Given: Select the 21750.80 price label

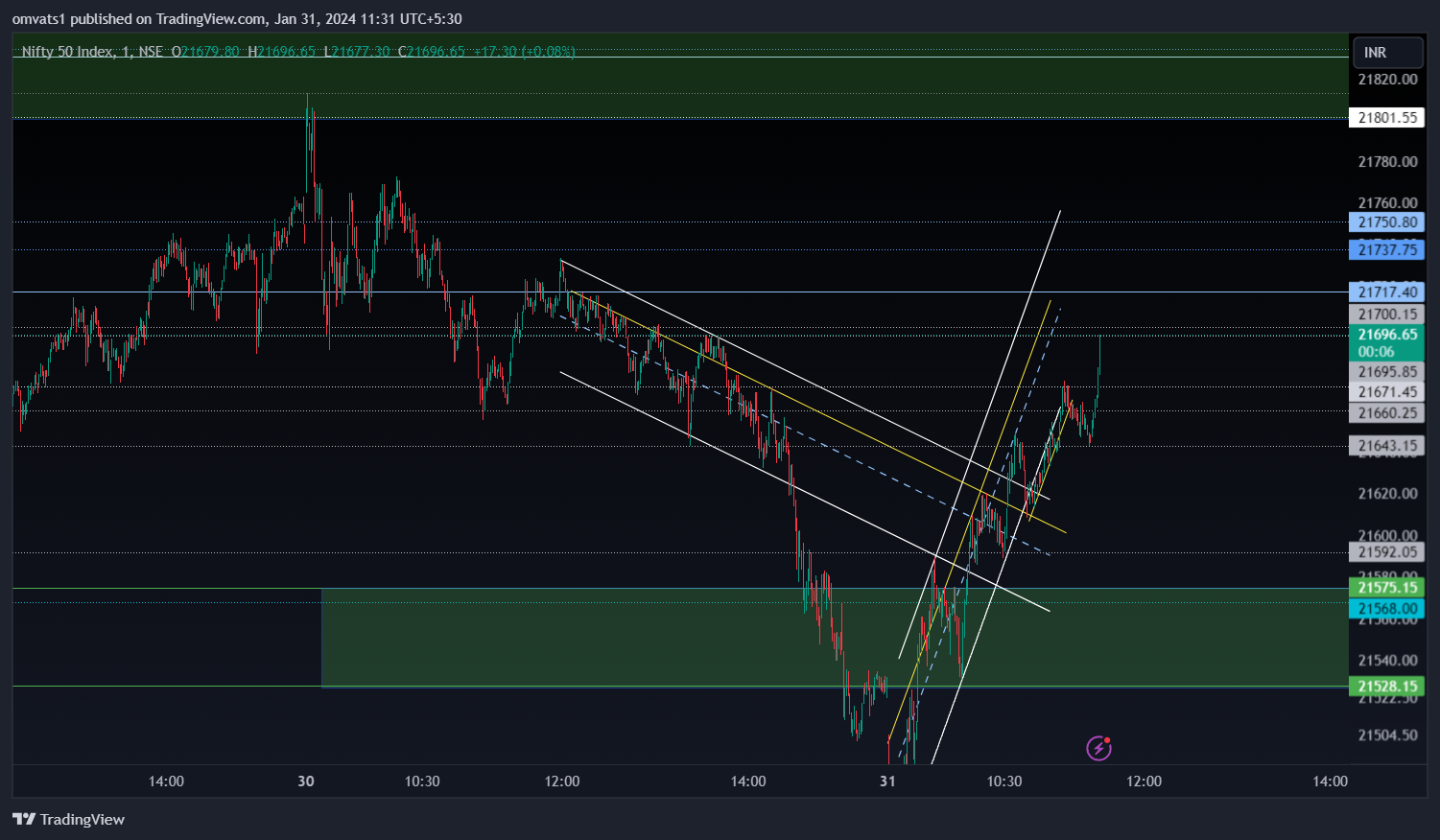Looking at the screenshot, I should 1386,222.
